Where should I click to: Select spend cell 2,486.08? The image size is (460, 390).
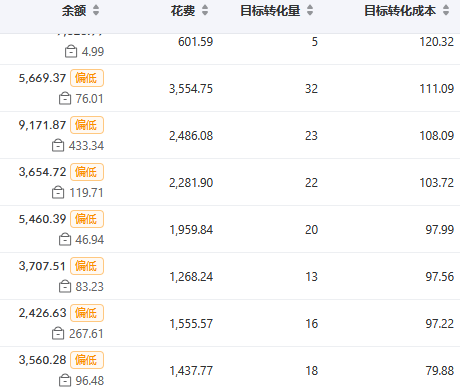pos(191,136)
